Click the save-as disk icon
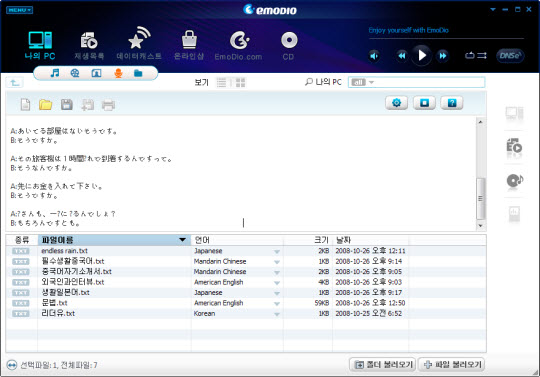The image size is (540, 377). (87, 105)
